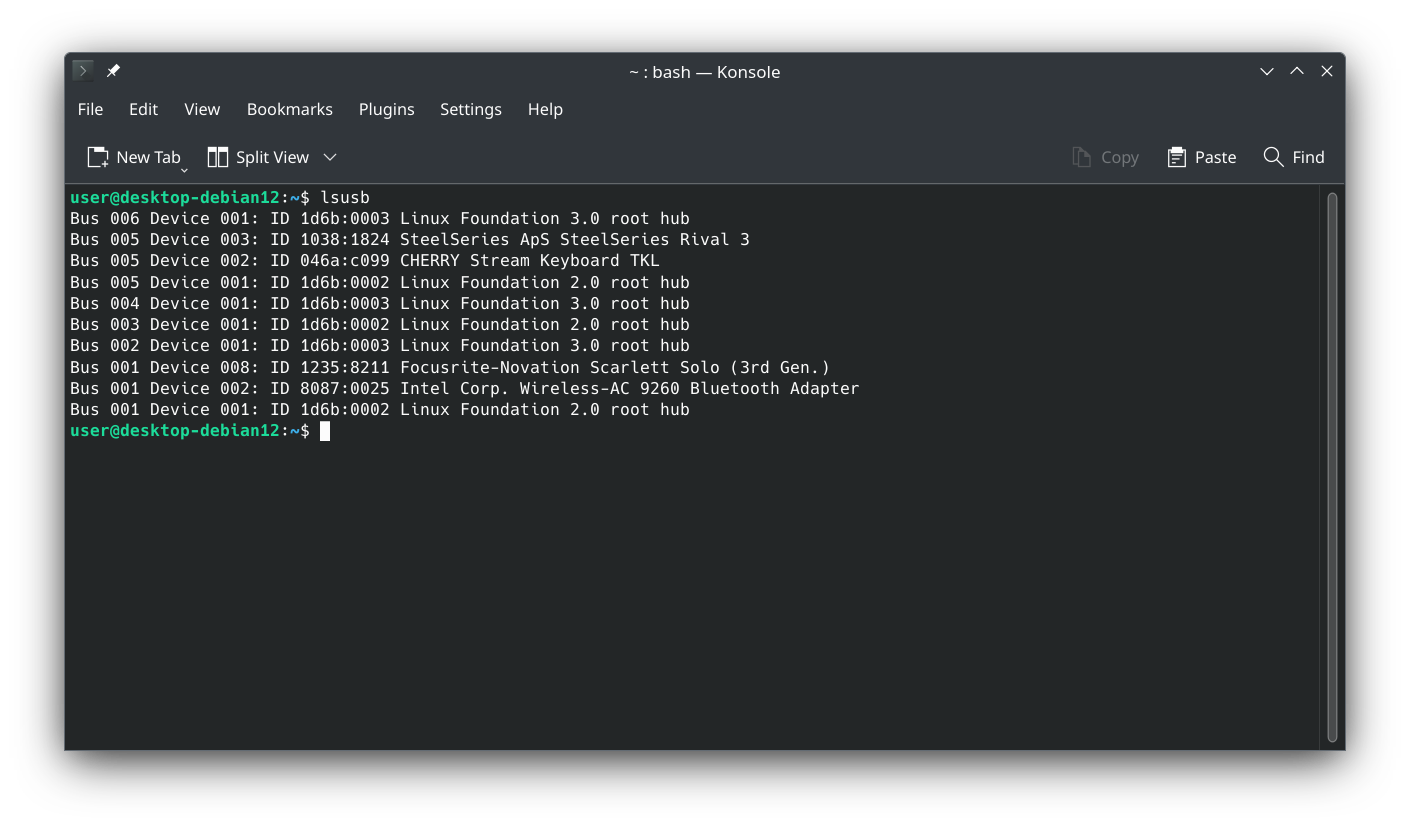Viewport: 1410px width, 827px height.
Task: Click the terminal cursor at the empty prompt
Action: point(325,431)
